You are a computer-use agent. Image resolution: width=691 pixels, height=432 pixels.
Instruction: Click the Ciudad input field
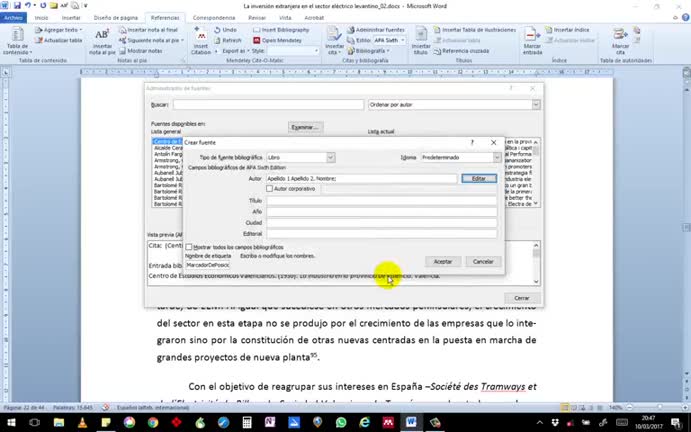(381, 223)
